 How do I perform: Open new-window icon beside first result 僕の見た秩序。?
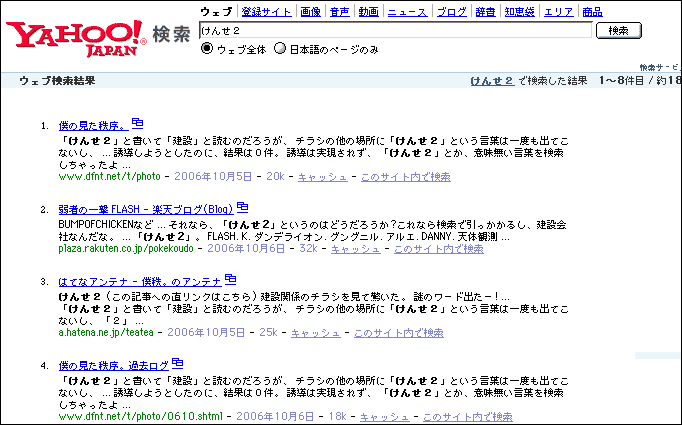tap(138, 124)
